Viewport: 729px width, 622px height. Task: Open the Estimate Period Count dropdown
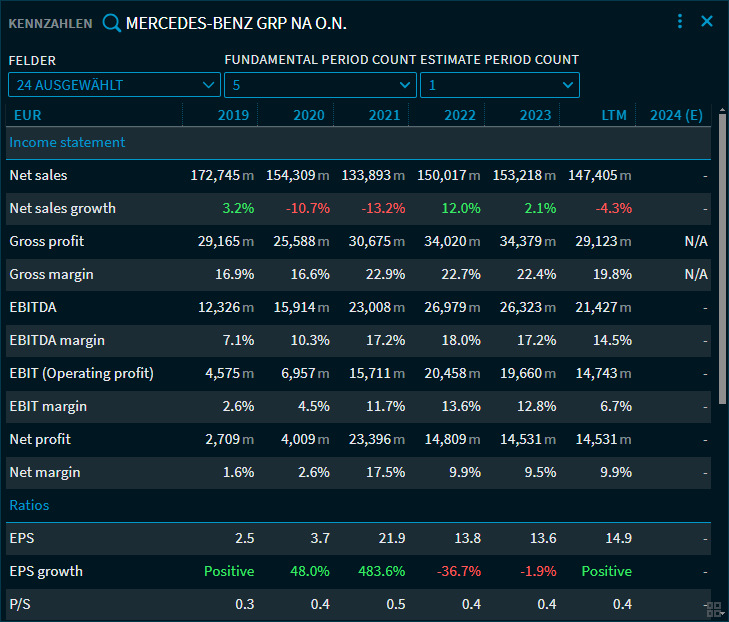point(499,85)
